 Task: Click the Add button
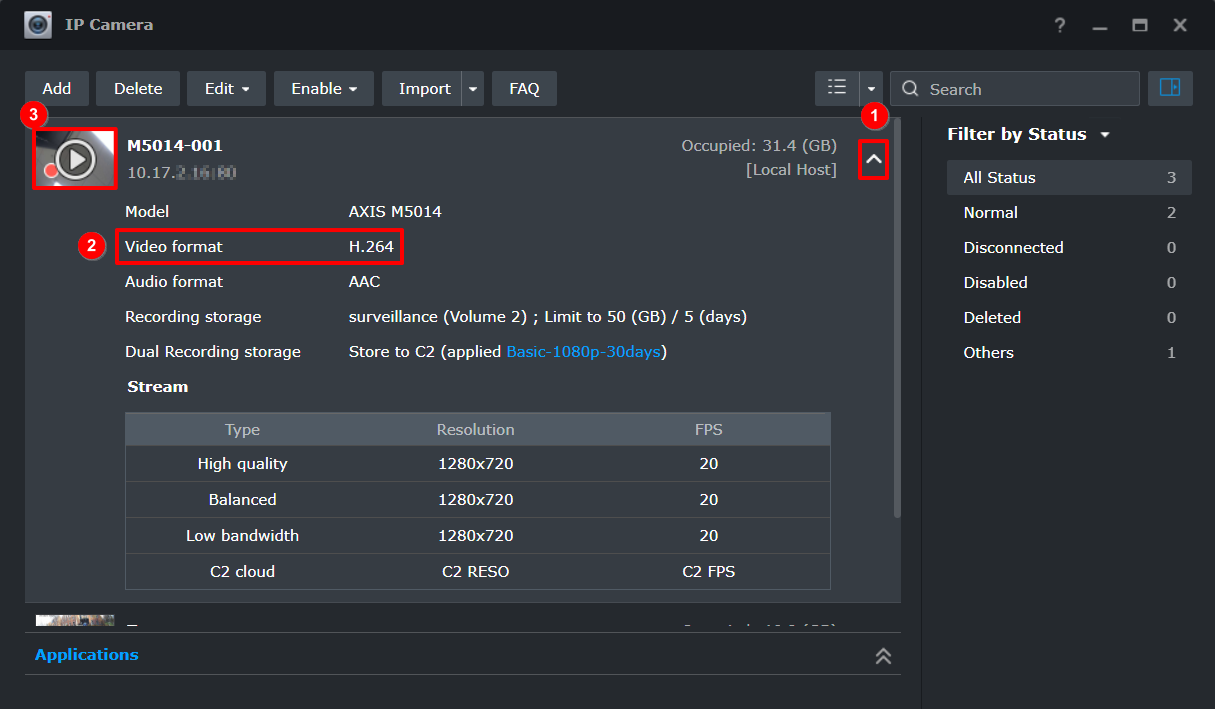(x=56, y=88)
